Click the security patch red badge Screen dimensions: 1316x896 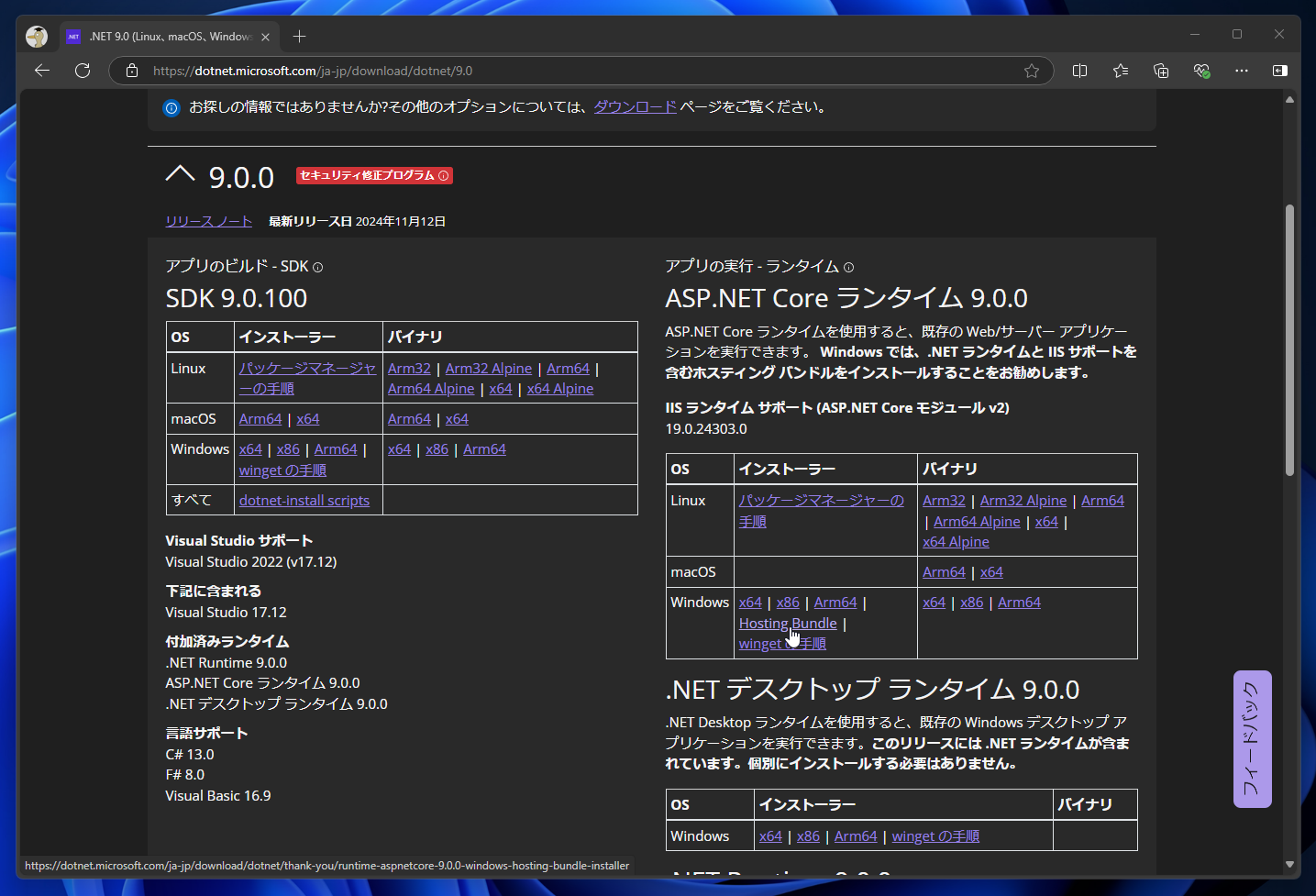click(x=374, y=175)
